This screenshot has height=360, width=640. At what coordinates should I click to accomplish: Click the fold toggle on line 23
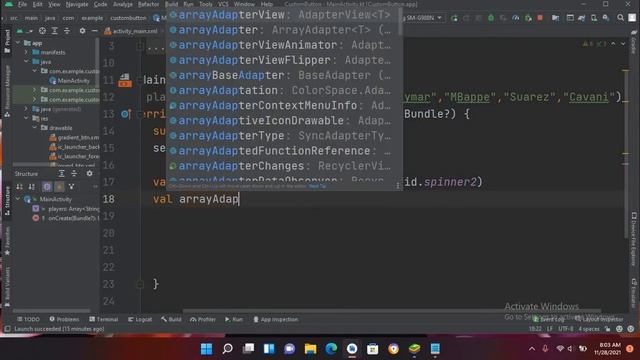pos(140,284)
